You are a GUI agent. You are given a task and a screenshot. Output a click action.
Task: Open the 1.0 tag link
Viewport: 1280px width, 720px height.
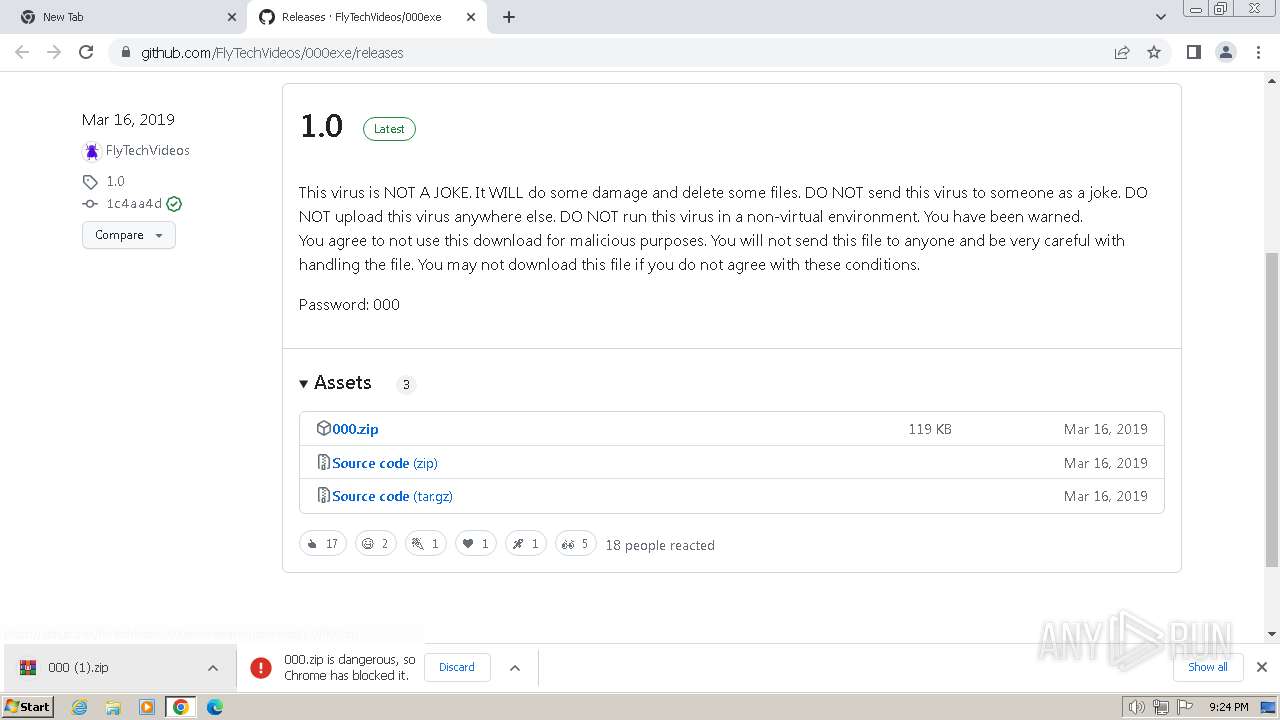115,181
